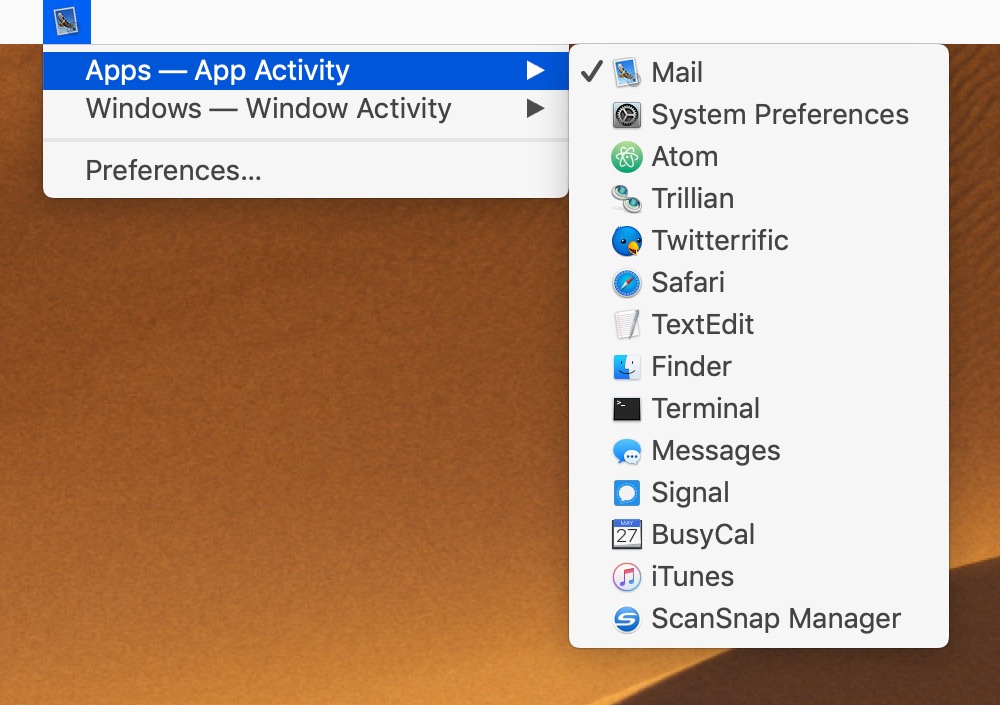Select ScanSnap Manager label in the app list

coord(776,619)
